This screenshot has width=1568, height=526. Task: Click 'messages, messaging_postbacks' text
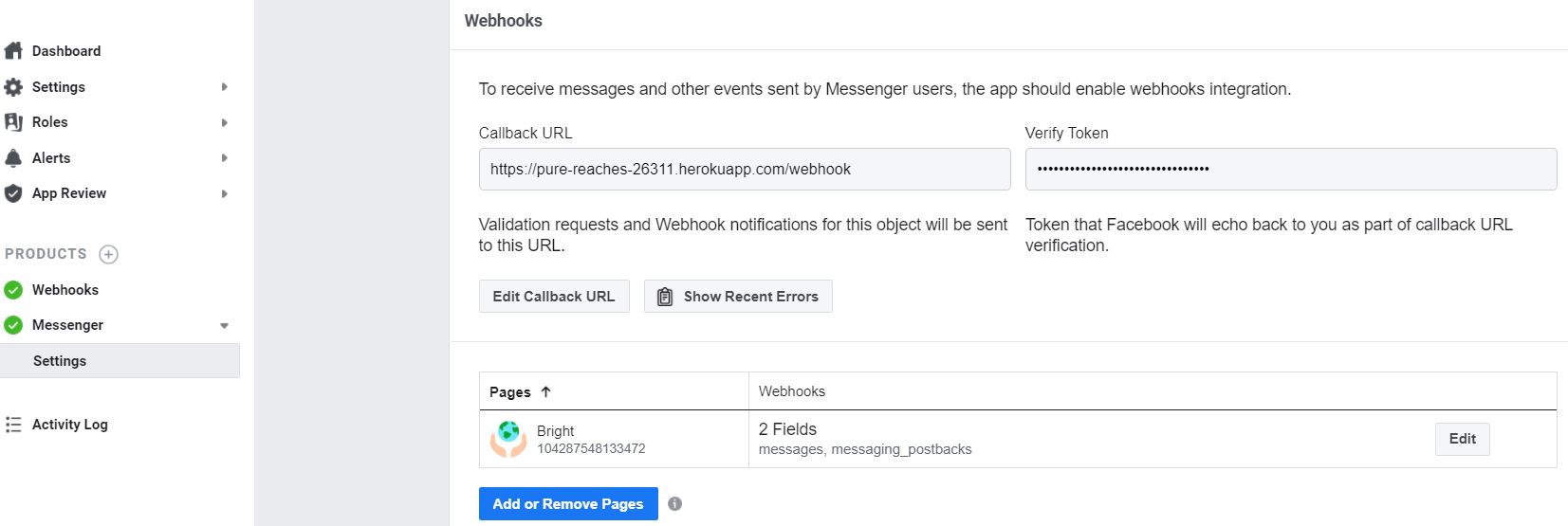pyautogui.click(x=865, y=449)
